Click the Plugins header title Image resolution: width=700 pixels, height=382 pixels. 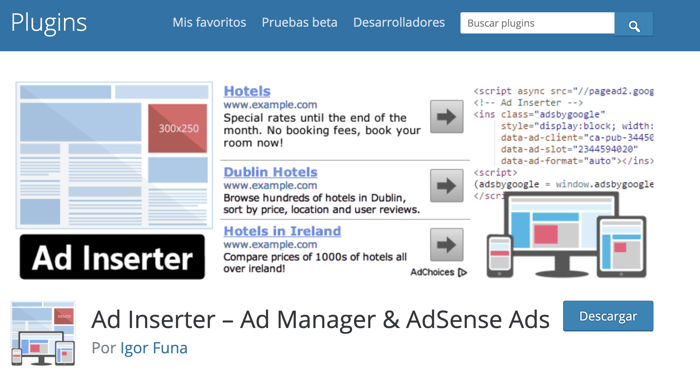click(49, 23)
